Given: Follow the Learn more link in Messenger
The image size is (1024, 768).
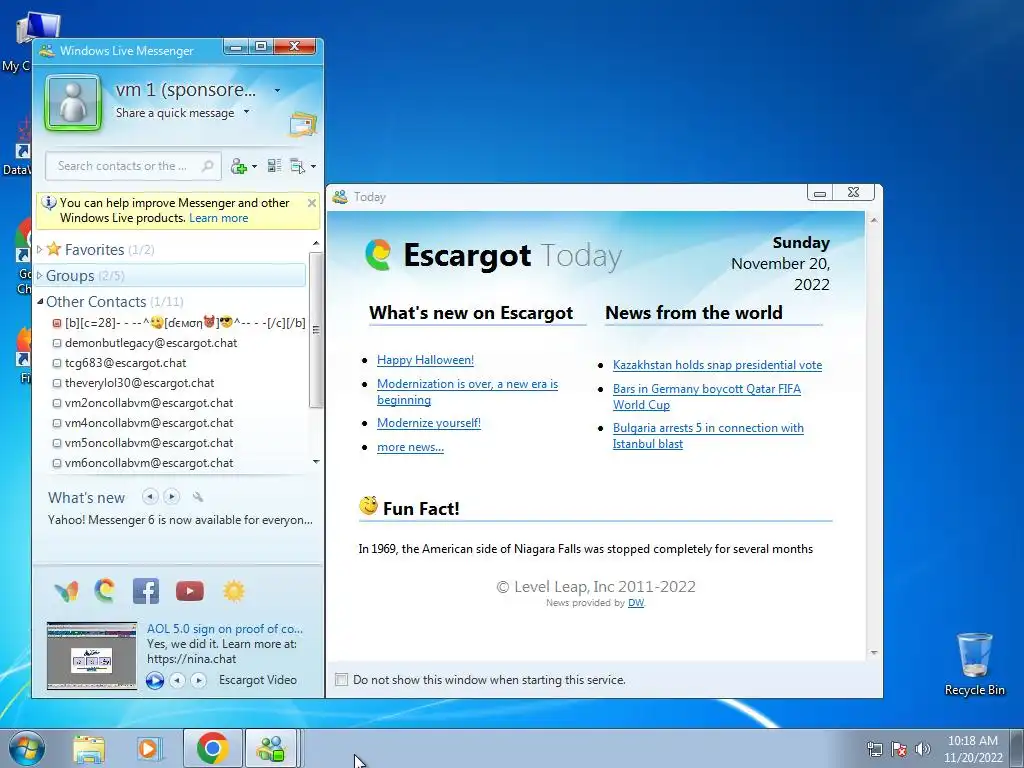Looking at the screenshot, I should click(219, 218).
